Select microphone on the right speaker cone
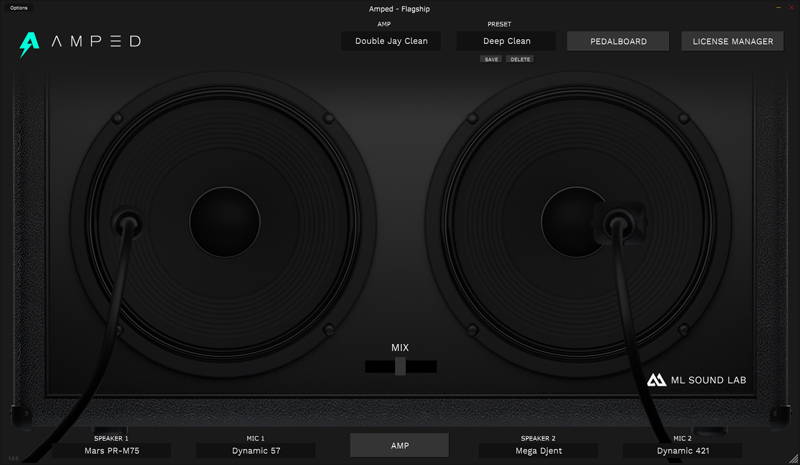 click(618, 224)
